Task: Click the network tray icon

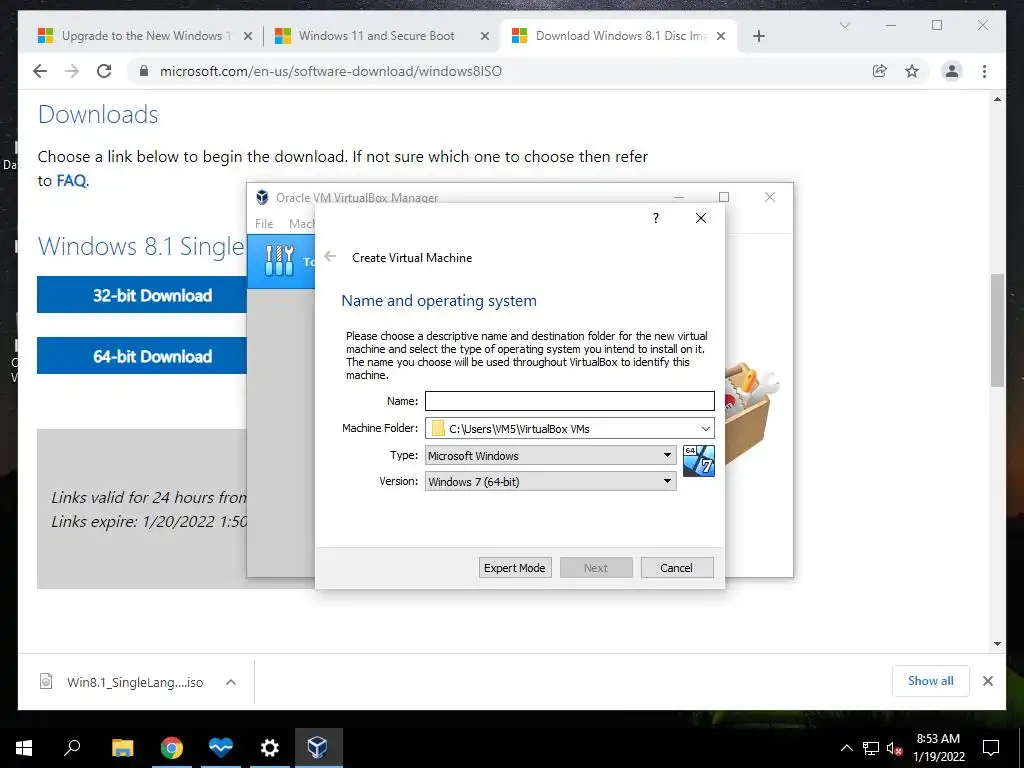Action: [x=871, y=748]
